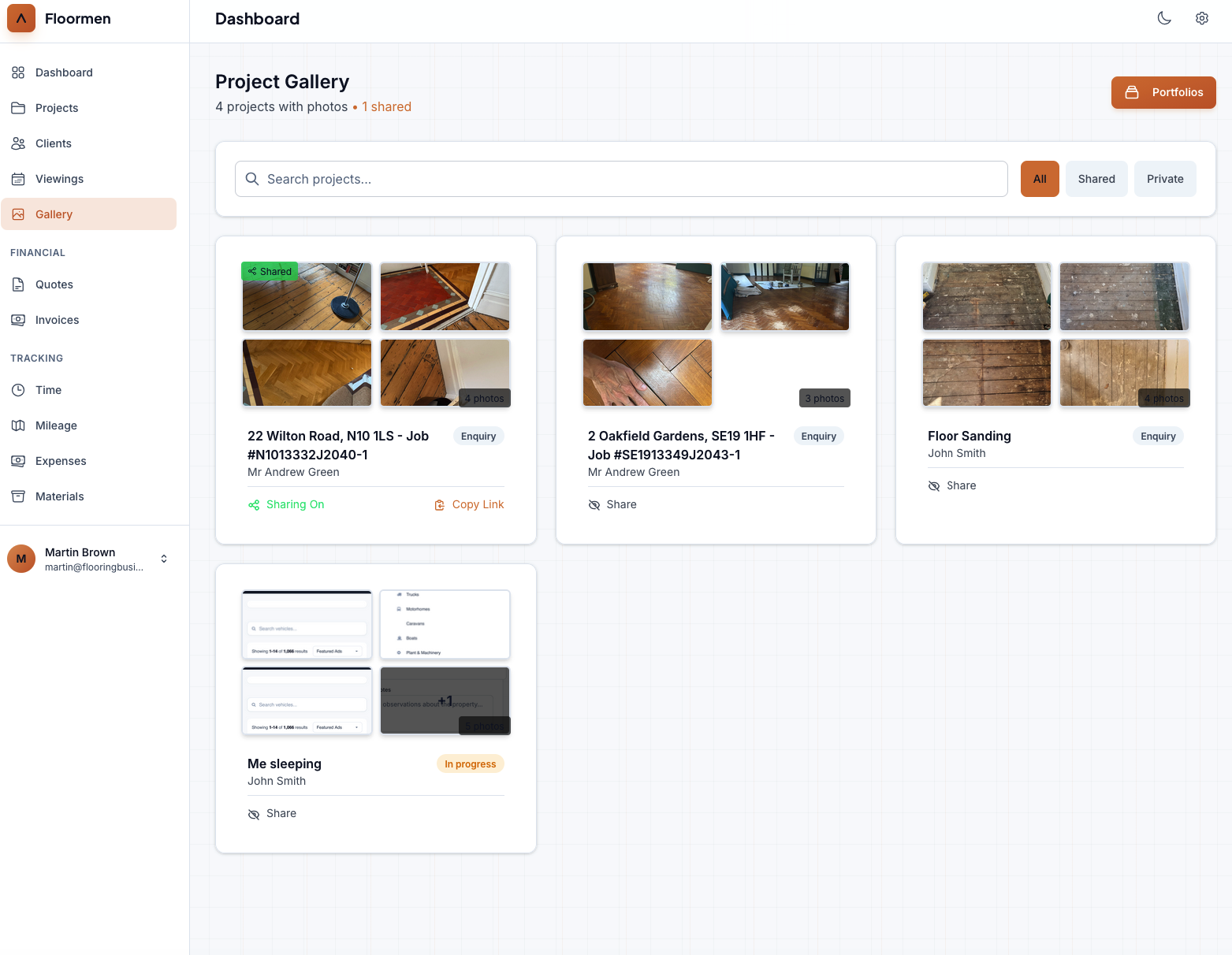Open the Portfolios button
The height and width of the screenshot is (955, 1232).
click(x=1163, y=92)
